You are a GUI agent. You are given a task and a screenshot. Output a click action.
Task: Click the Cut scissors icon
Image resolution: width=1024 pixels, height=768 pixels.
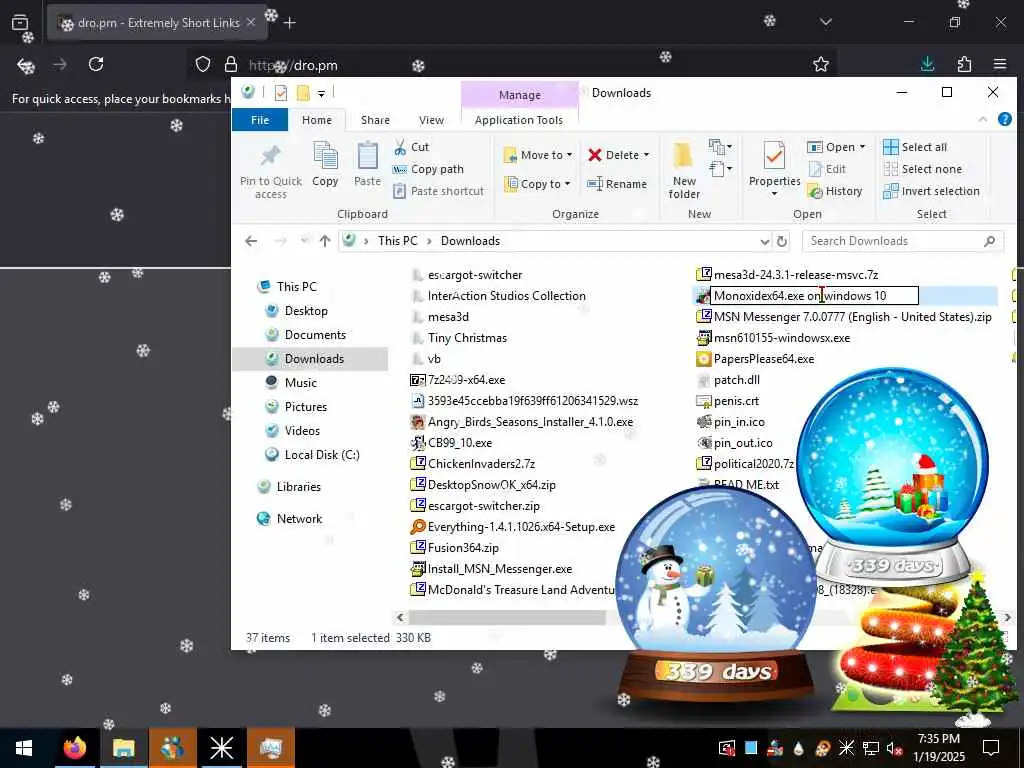(x=400, y=147)
